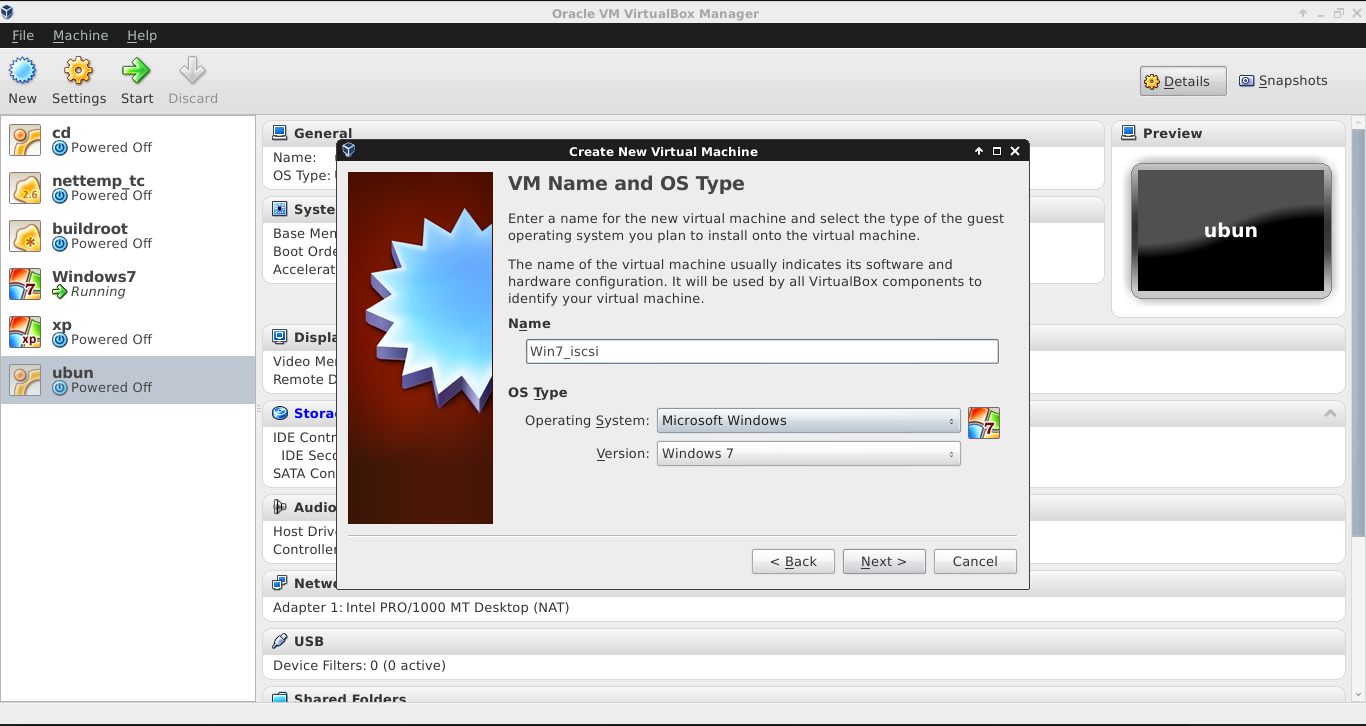This screenshot has width=1366, height=726.
Task: Click the Preview panel monitor icon
Action: pyautogui.click(x=1128, y=133)
